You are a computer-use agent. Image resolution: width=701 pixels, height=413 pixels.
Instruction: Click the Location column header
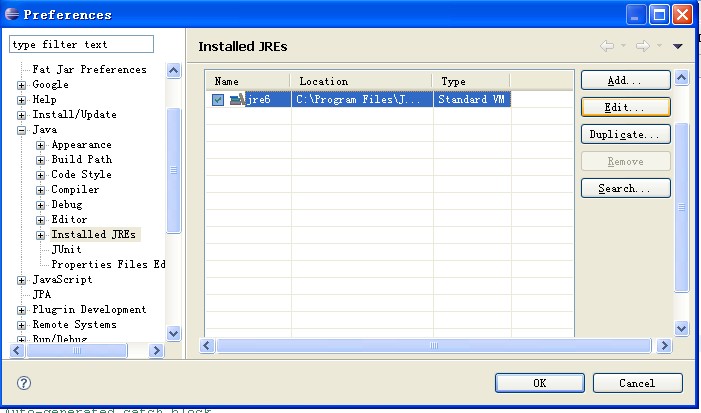coord(360,81)
